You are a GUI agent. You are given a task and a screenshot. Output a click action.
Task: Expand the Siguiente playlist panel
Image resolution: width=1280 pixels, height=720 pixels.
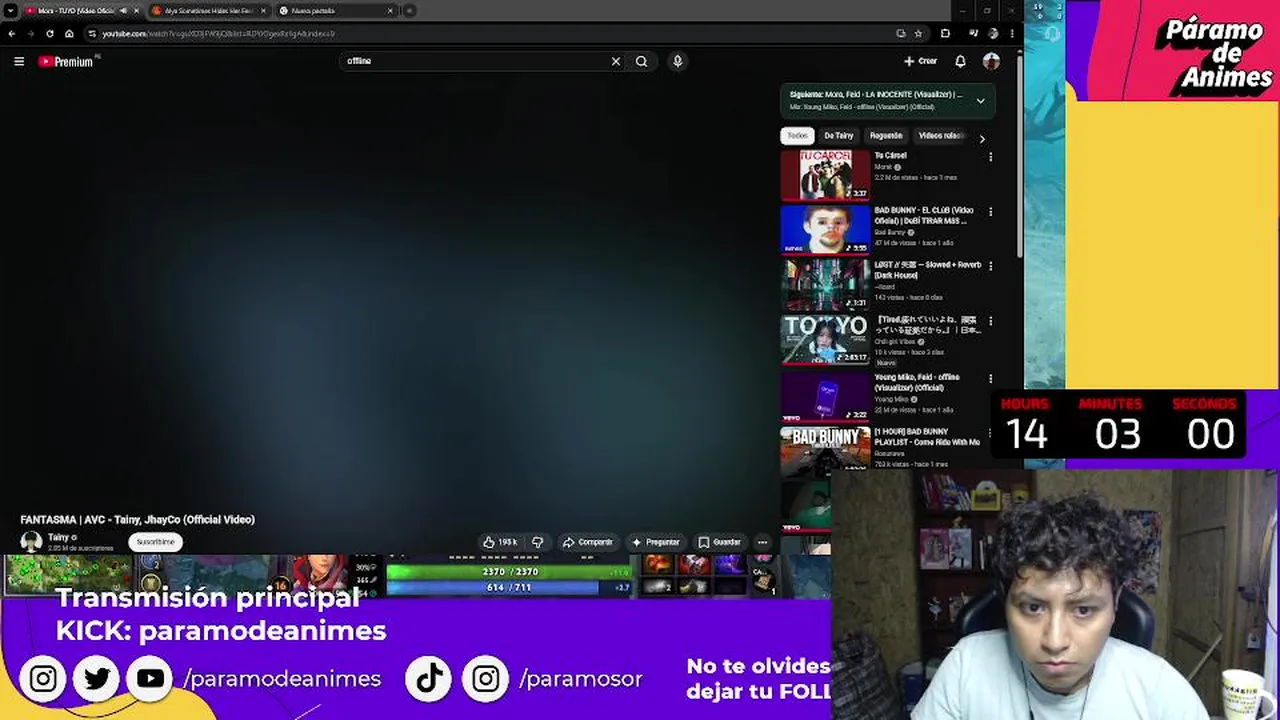click(x=980, y=101)
